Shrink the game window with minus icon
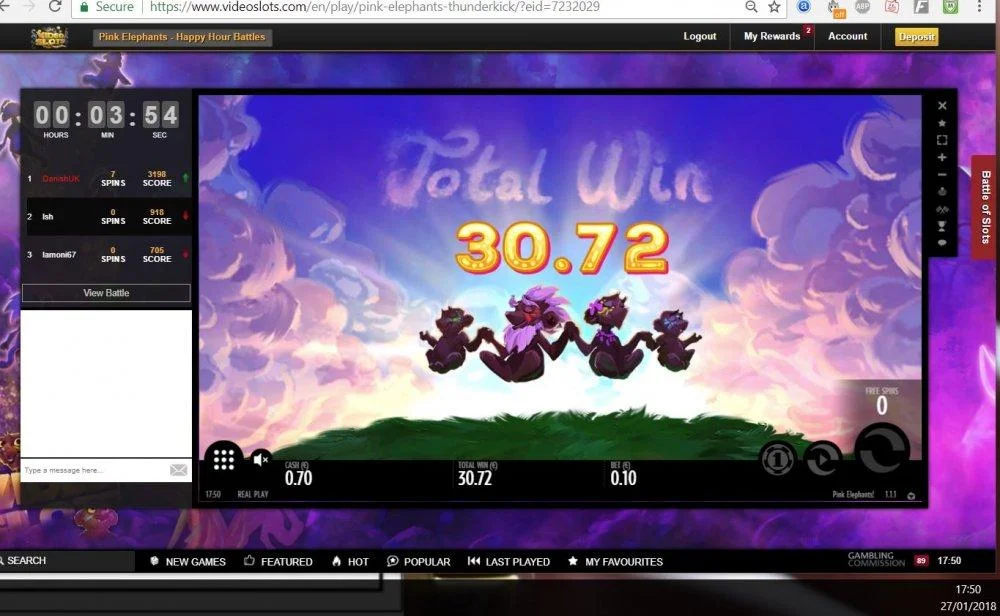Image resolution: width=1000 pixels, height=616 pixels. (942, 175)
